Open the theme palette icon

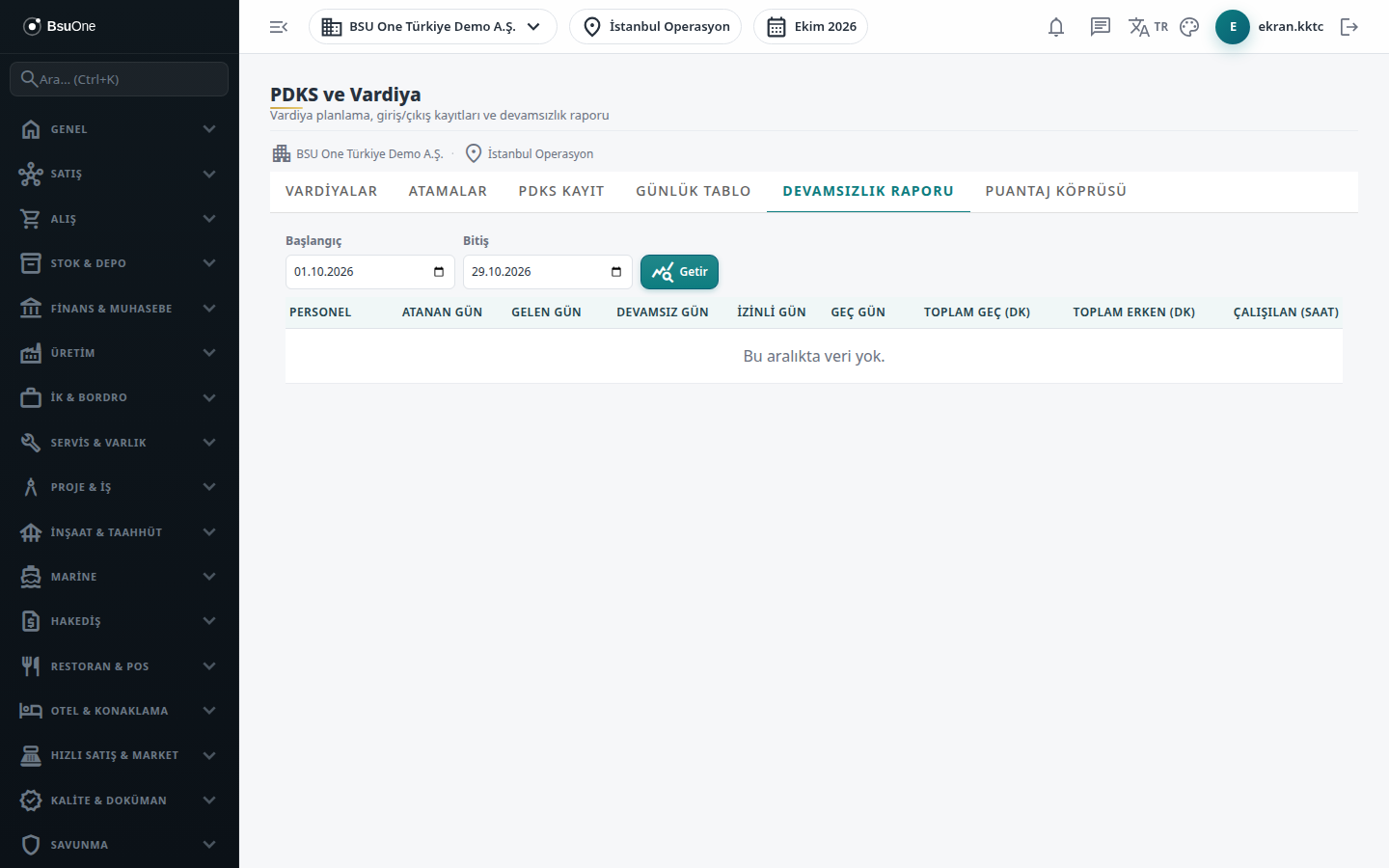1189,27
